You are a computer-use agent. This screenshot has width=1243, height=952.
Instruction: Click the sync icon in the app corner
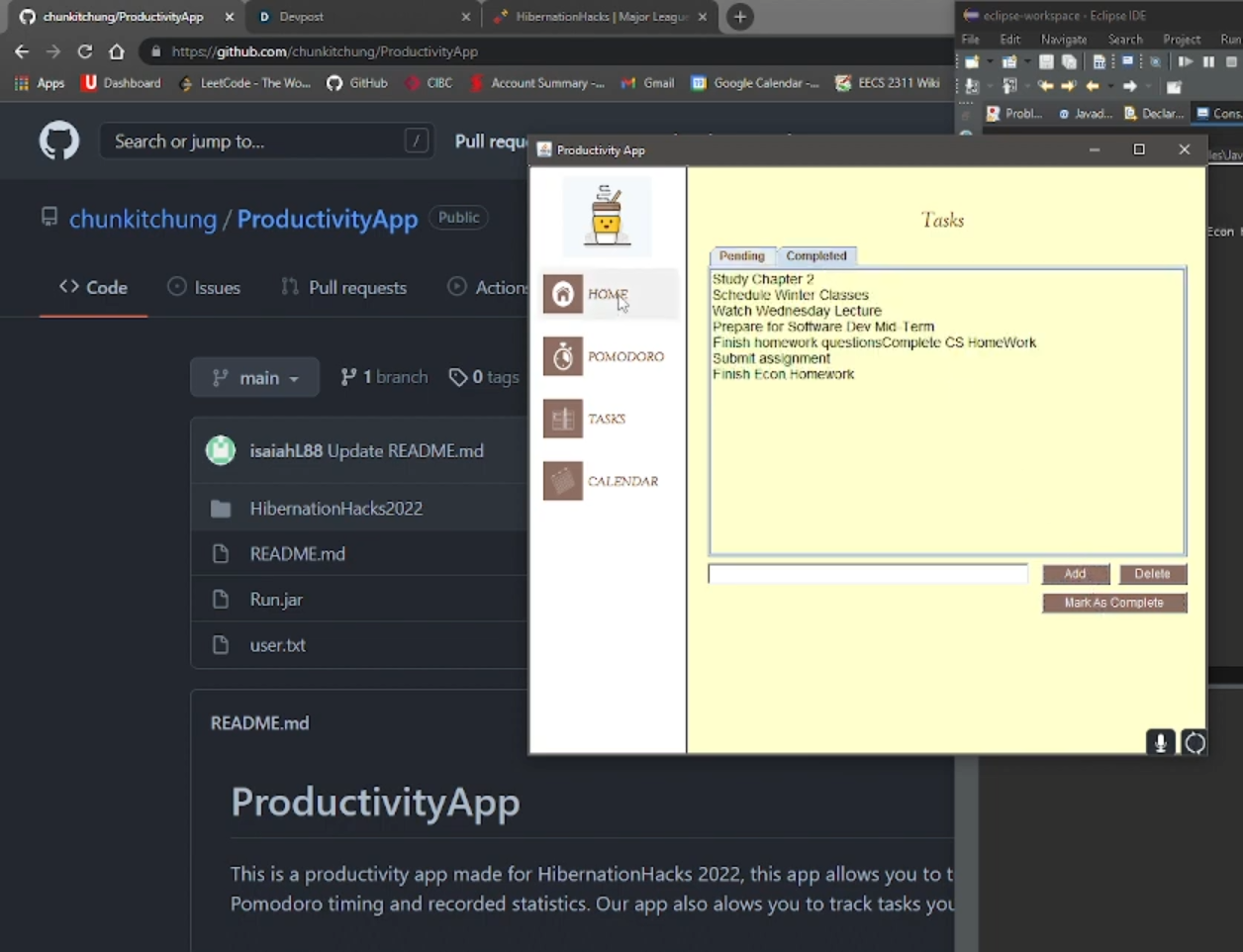tap(1195, 742)
